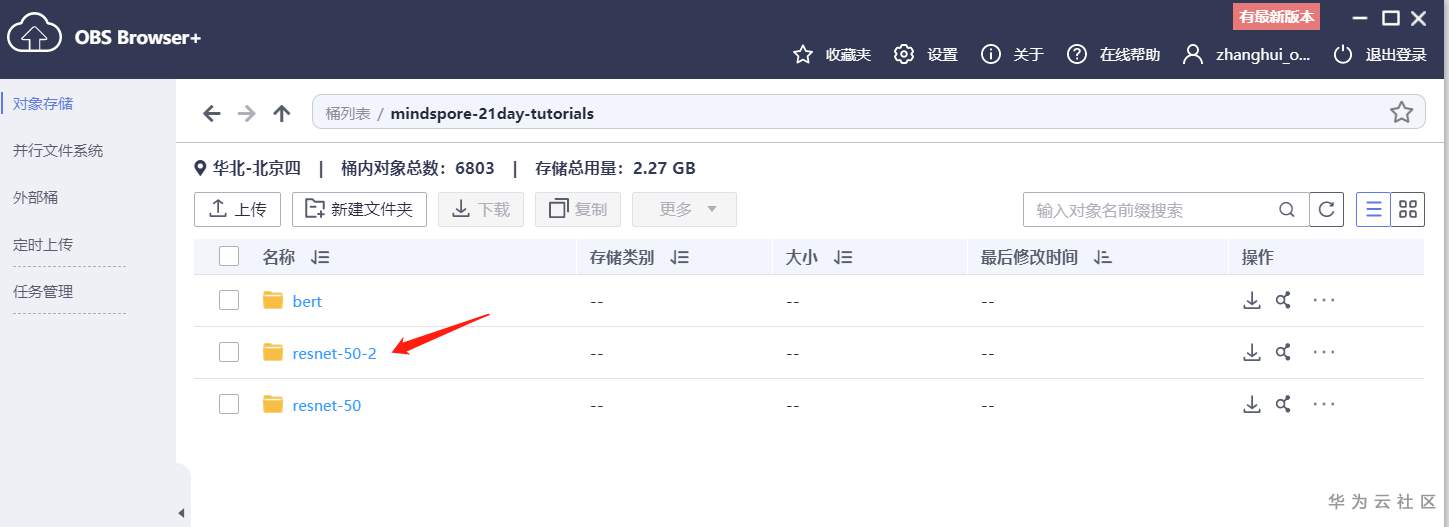Click the bert folder icon
Viewport: 1449px width, 527px height.
tap(273, 300)
